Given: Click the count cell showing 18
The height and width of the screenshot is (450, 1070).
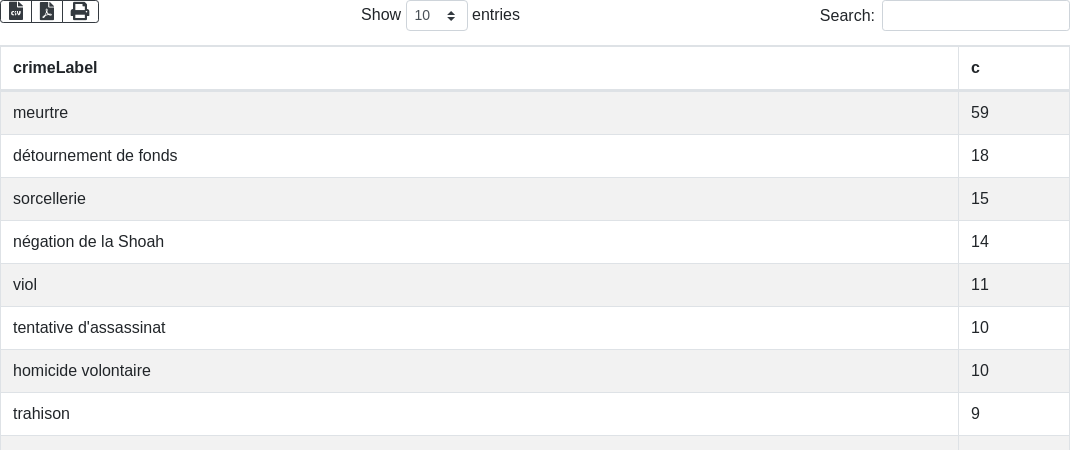Looking at the screenshot, I should [980, 156].
